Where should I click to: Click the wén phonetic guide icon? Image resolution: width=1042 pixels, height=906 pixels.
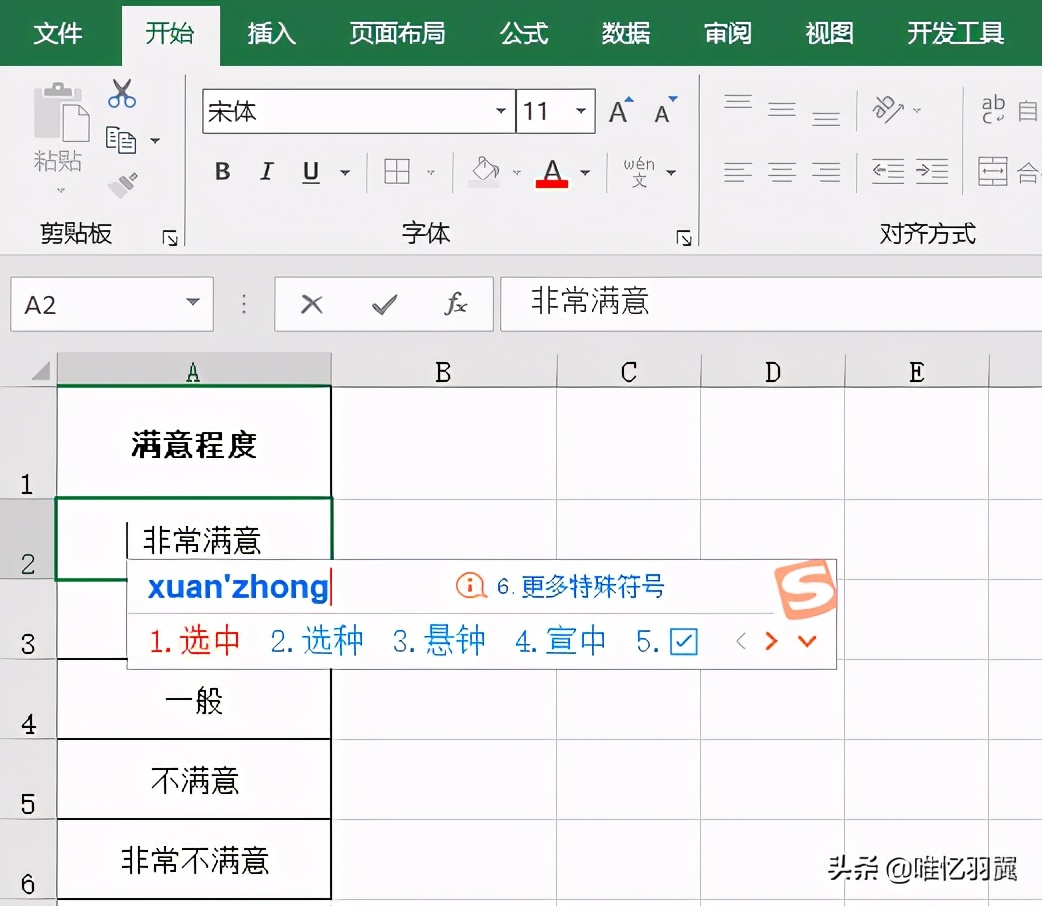pyautogui.click(x=639, y=171)
